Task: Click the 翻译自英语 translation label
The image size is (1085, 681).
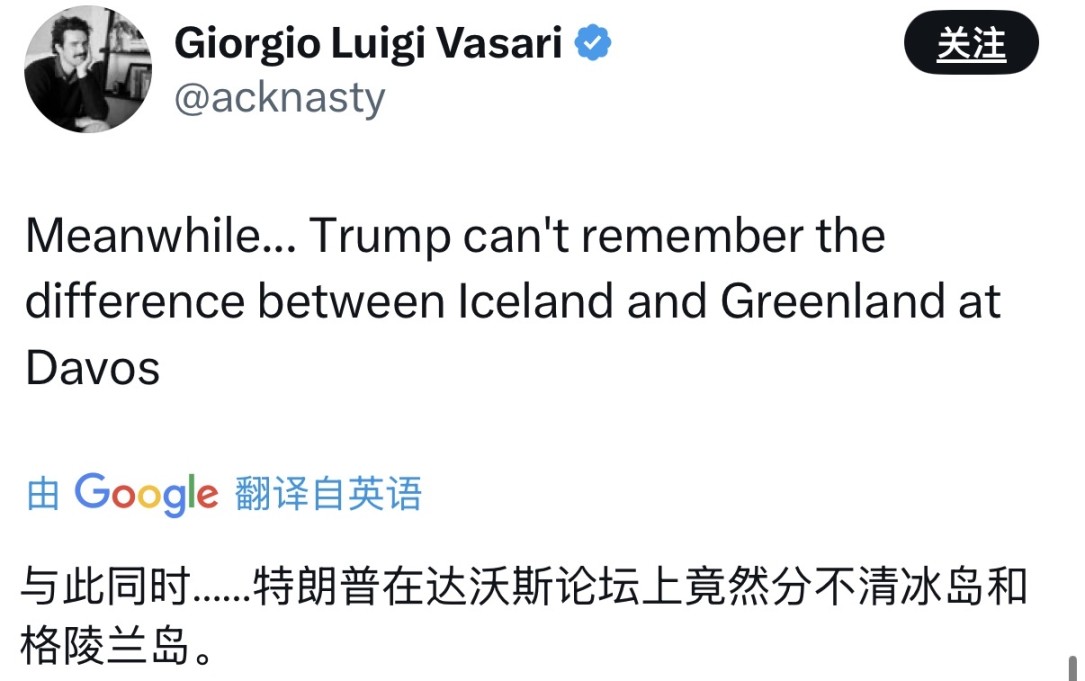Action: 328,494
